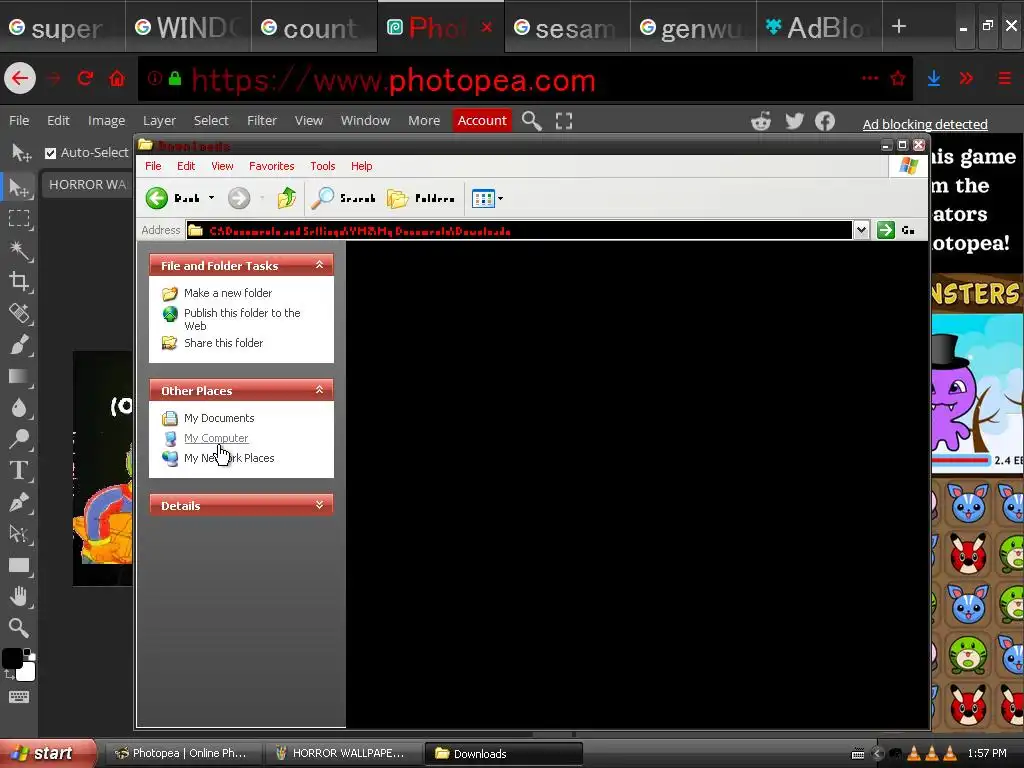This screenshot has height=768, width=1024.
Task: Click Photopea search magnifier icon
Action: click(532, 121)
